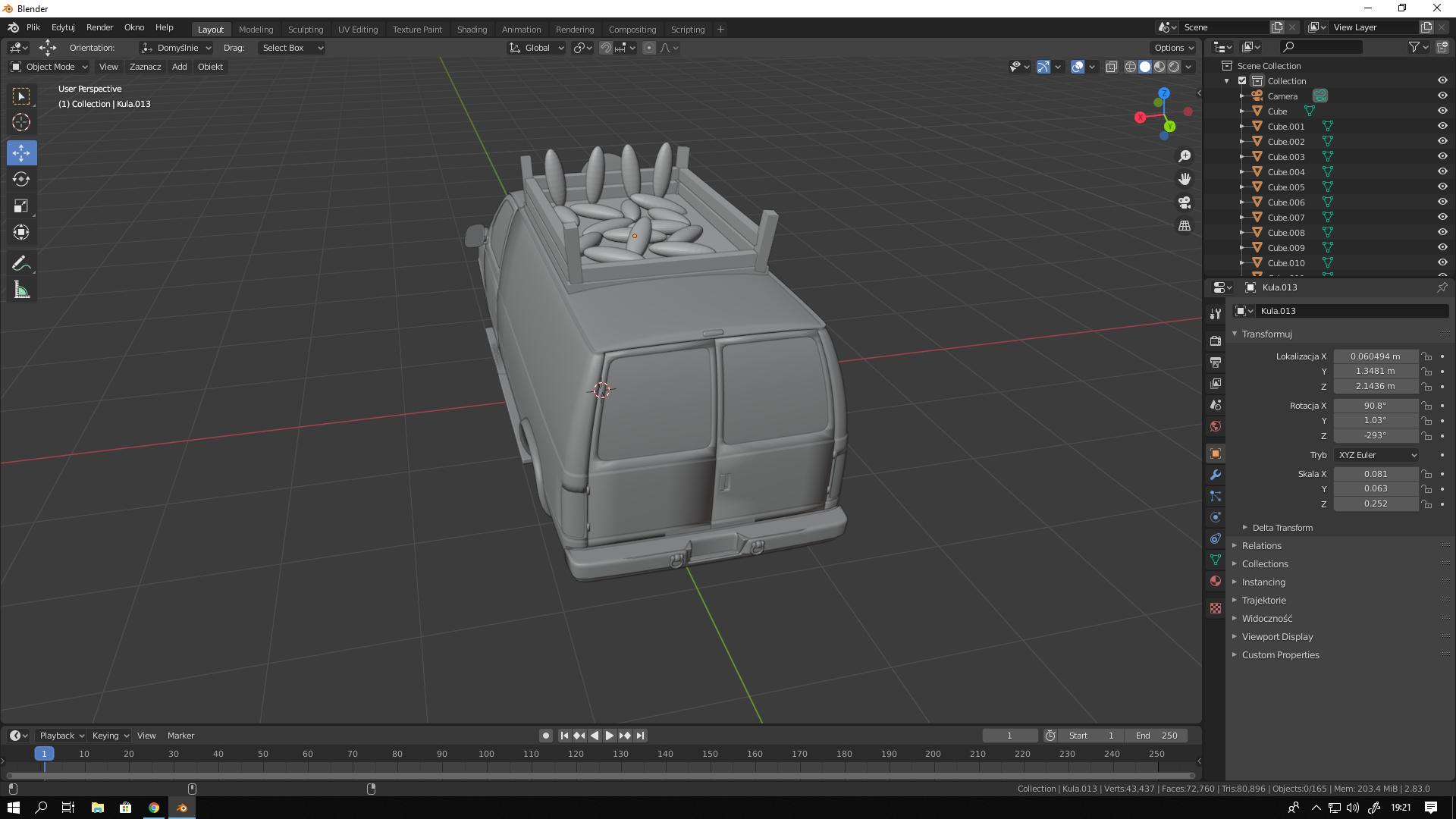Open the Modifier wrench properties tab
Viewport: 1456px width, 819px height.
coord(1216,475)
